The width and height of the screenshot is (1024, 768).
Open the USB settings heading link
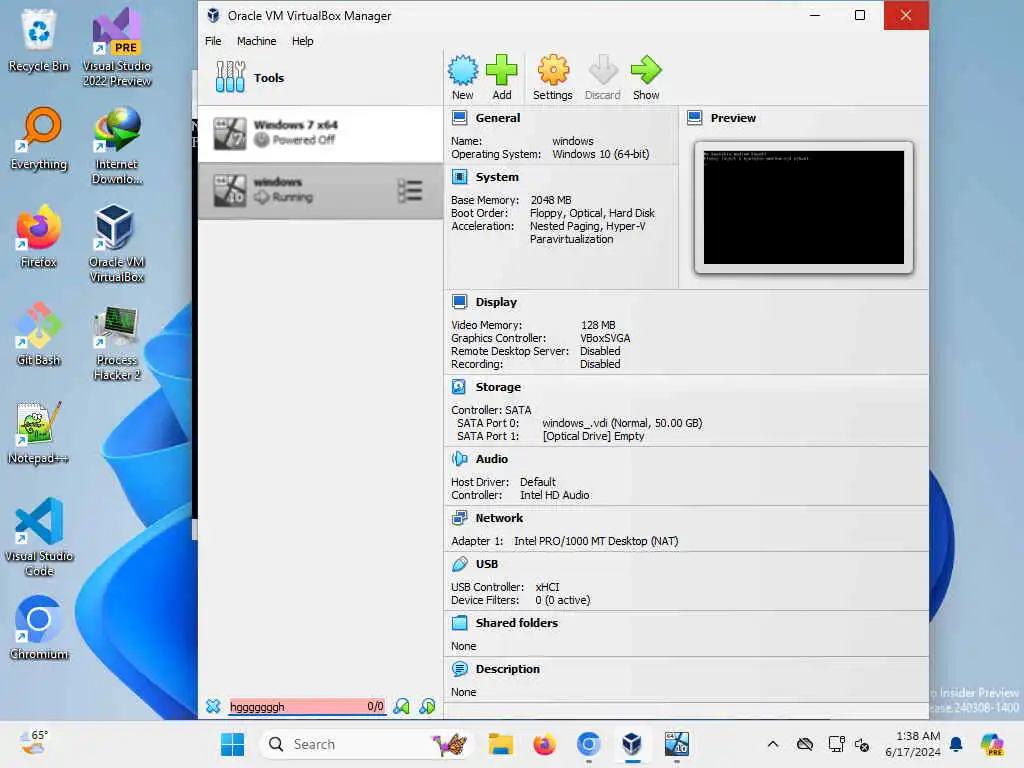tap(487, 564)
